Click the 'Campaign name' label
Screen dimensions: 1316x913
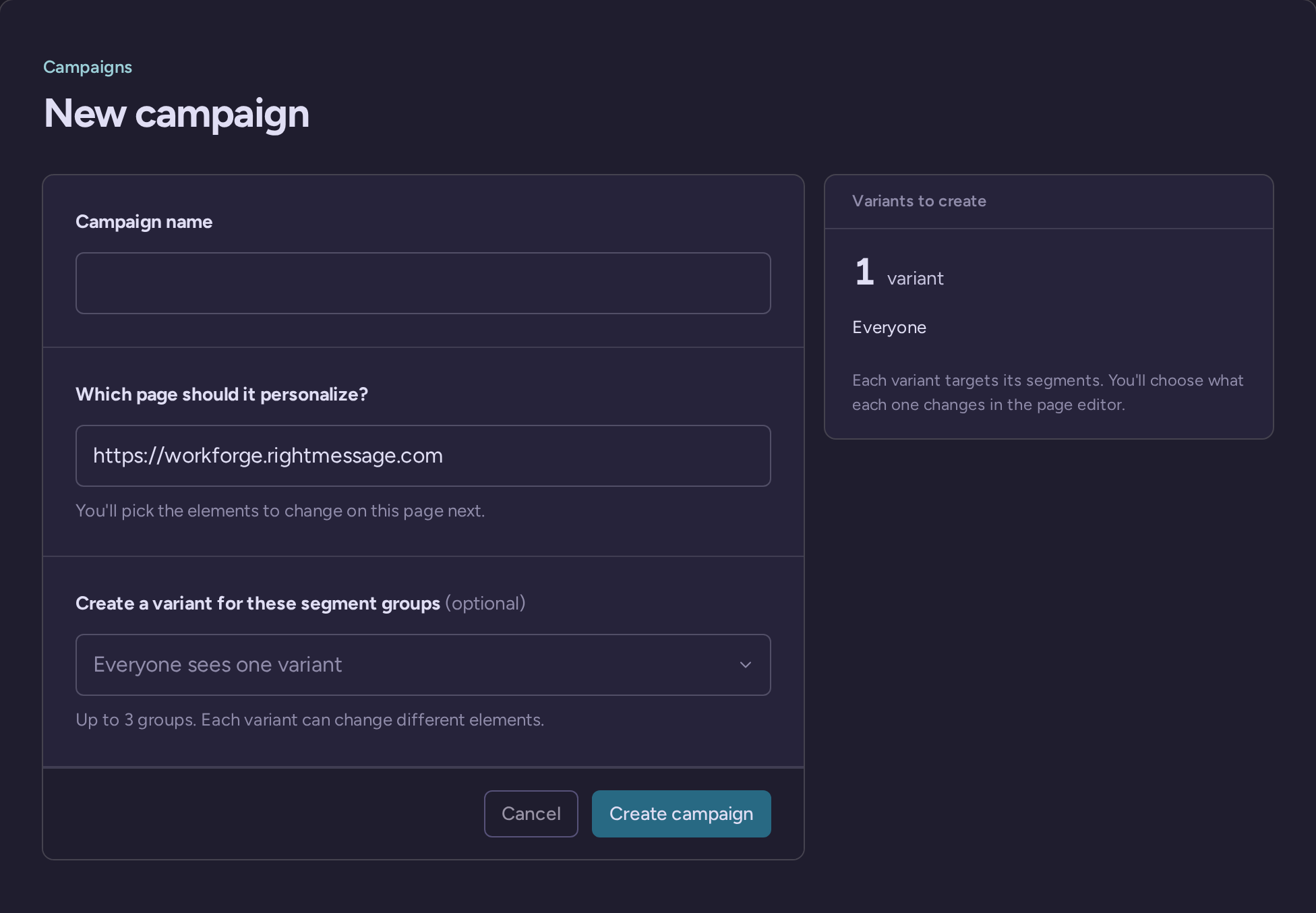(144, 222)
